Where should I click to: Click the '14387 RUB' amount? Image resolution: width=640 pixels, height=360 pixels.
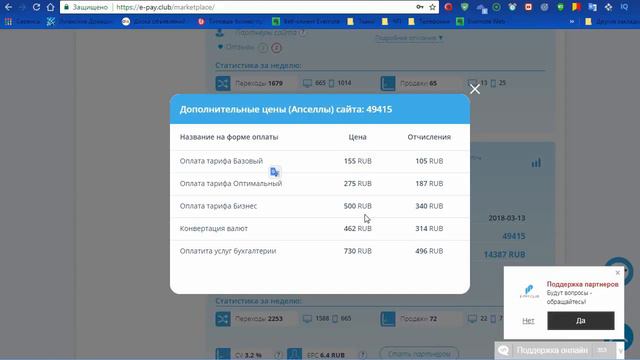504,254
